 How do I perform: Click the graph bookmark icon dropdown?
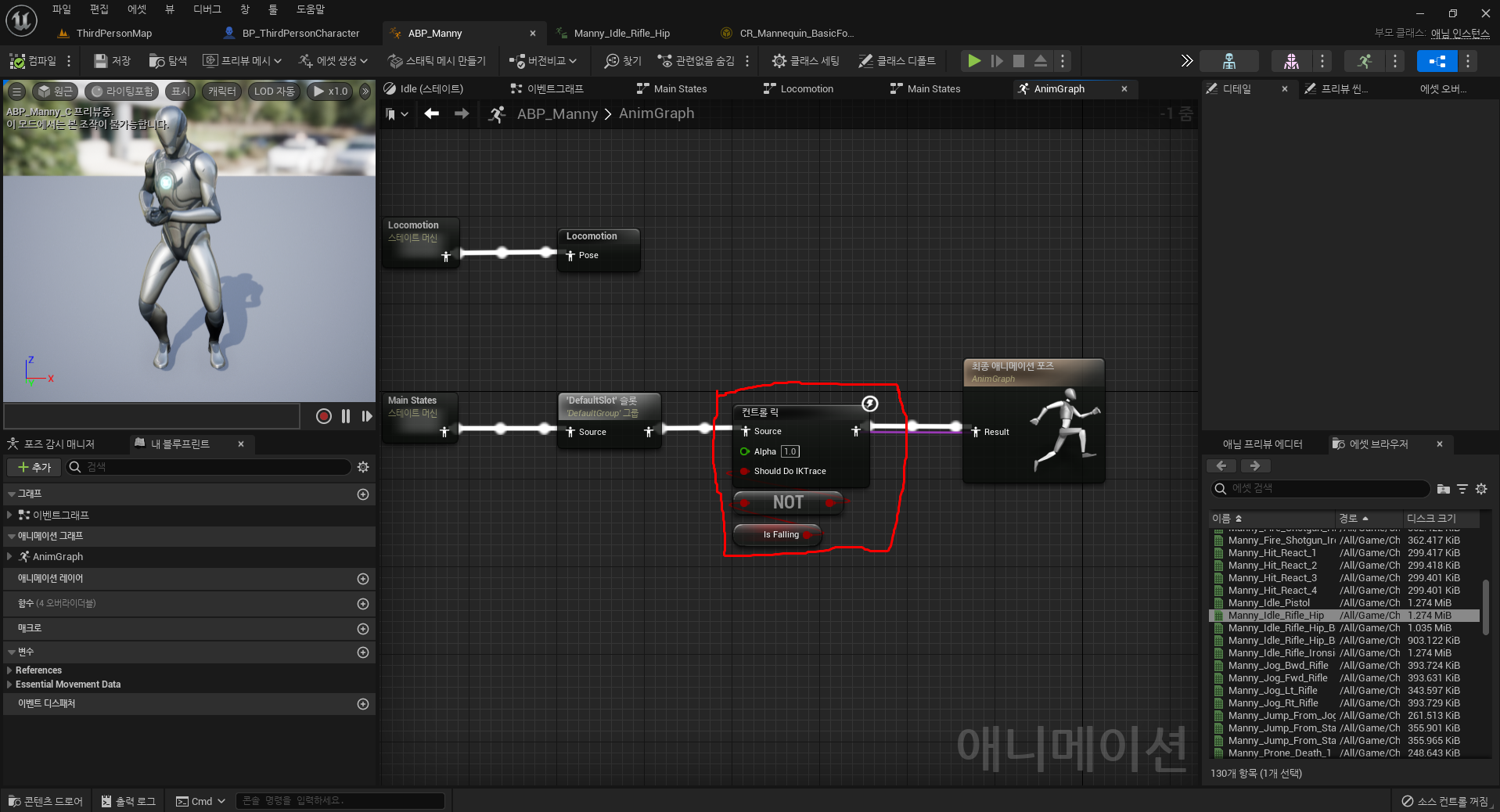[x=397, y=114]
